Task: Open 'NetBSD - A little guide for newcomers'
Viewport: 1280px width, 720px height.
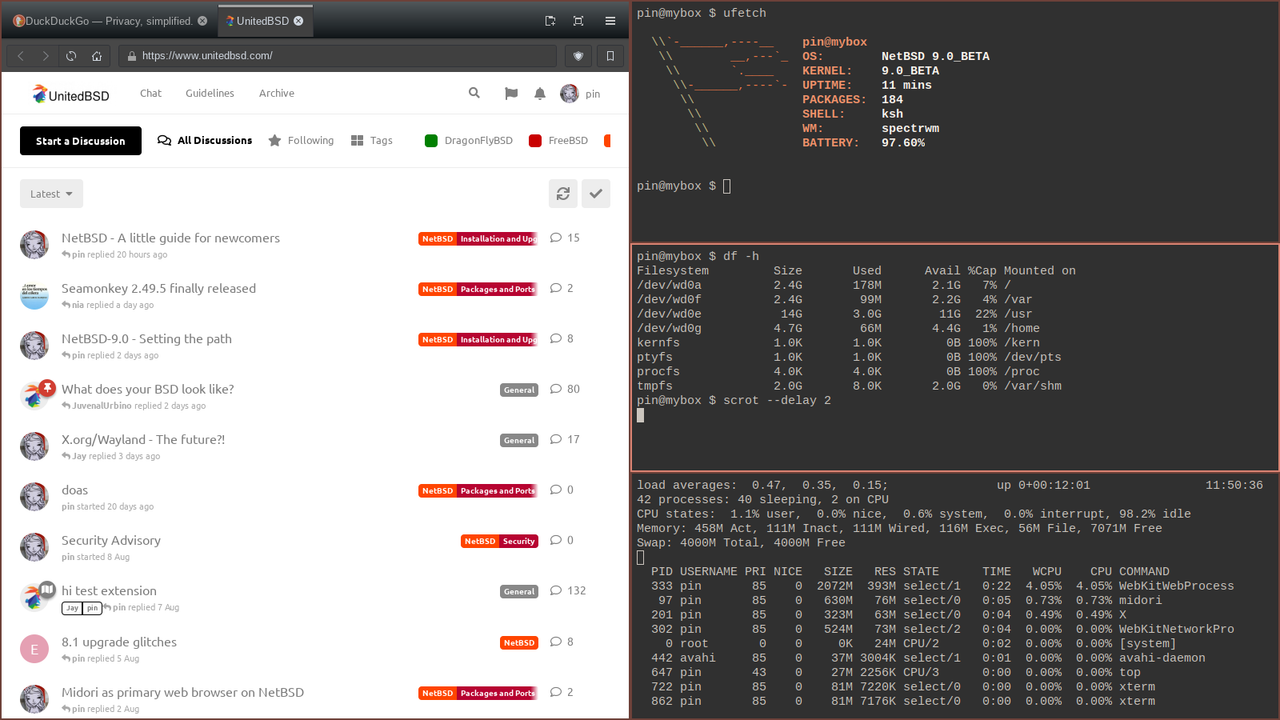Action: pos(171,238)
